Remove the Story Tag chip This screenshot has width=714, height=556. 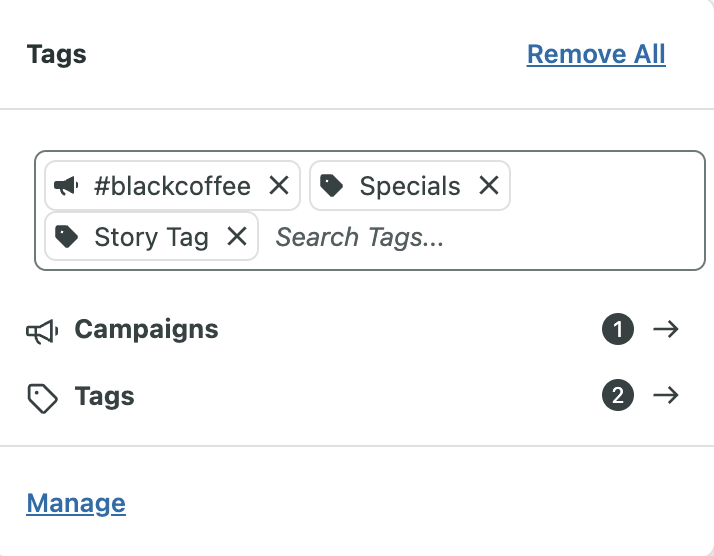(237, 237)
